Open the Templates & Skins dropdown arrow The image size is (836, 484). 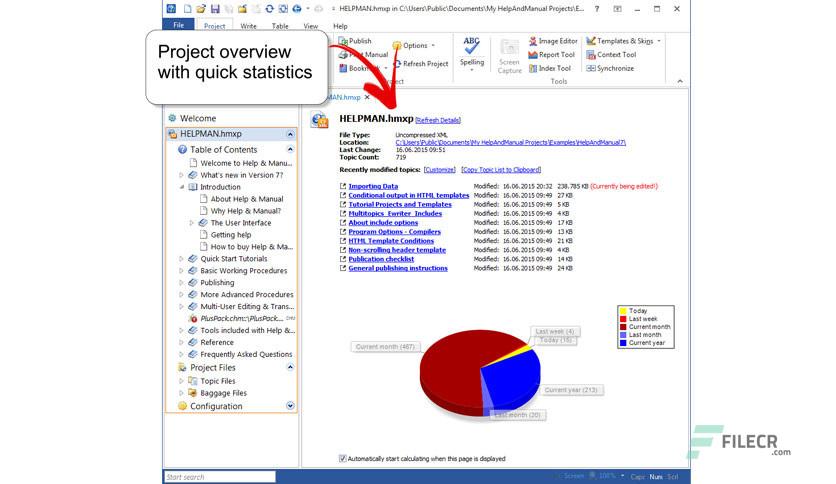click(659, 41)
